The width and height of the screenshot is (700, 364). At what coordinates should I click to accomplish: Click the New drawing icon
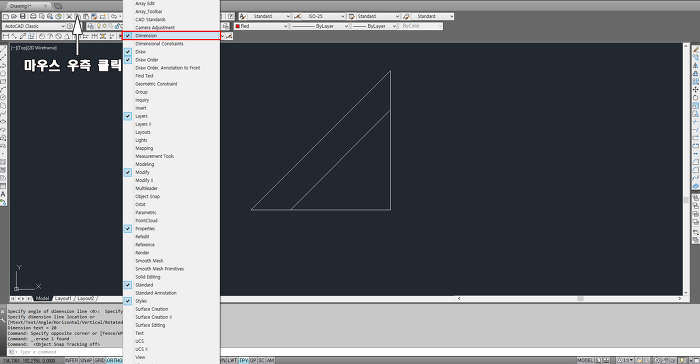pos(6,16)
